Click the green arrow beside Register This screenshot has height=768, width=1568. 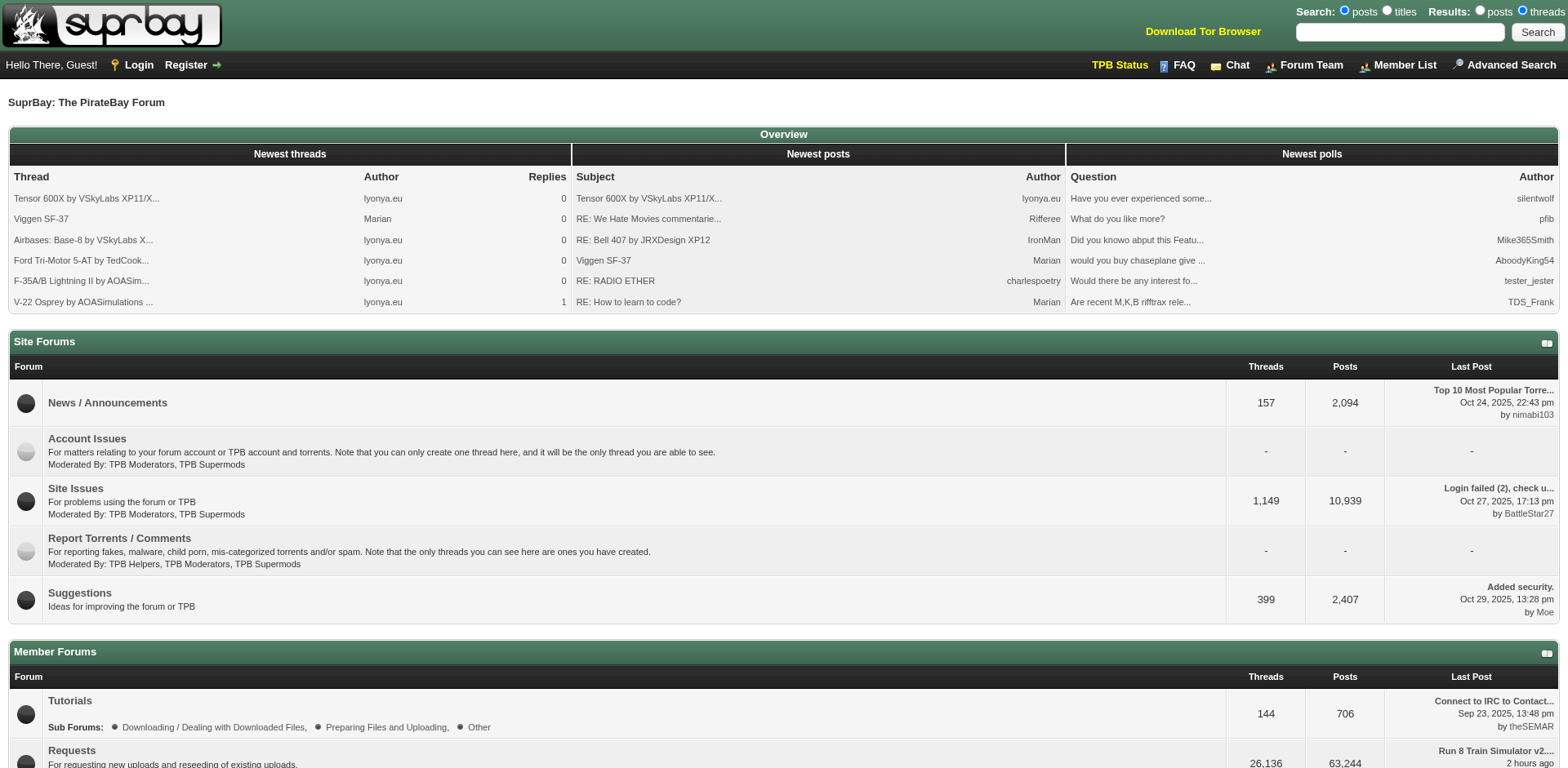(x=216, y=65)
